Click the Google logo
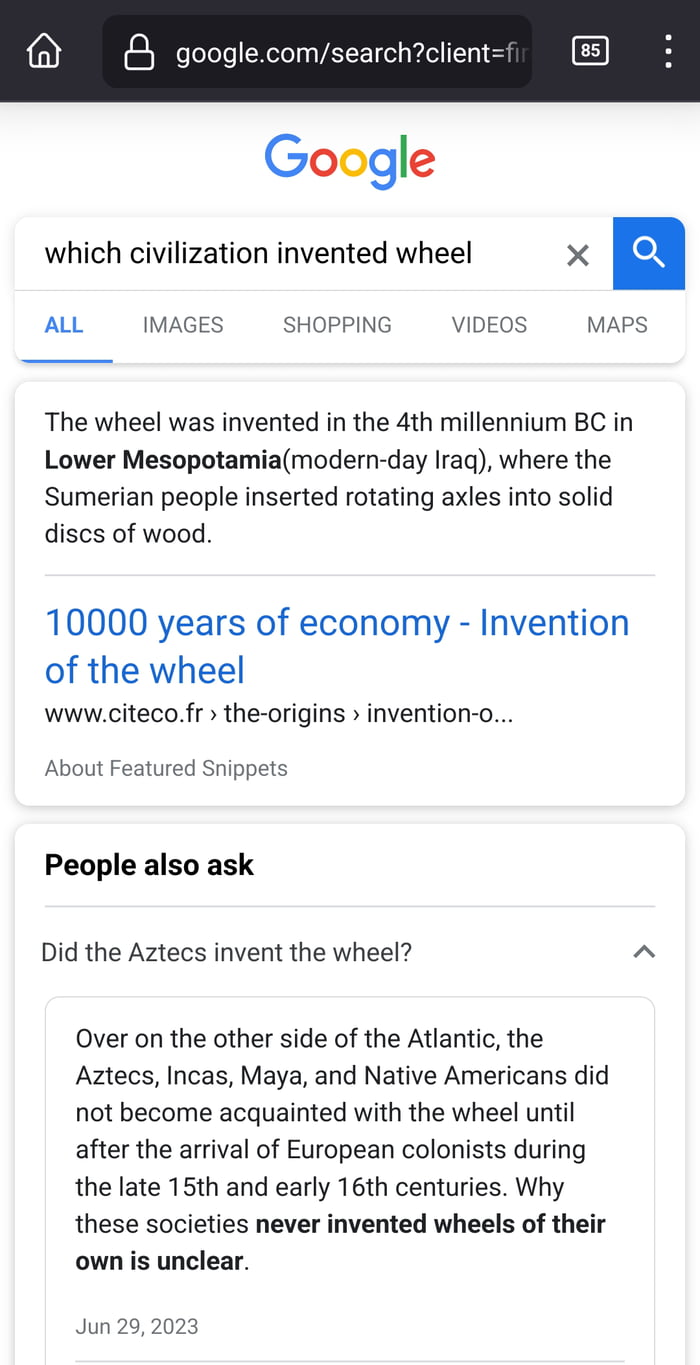 (x=349, y=160)
